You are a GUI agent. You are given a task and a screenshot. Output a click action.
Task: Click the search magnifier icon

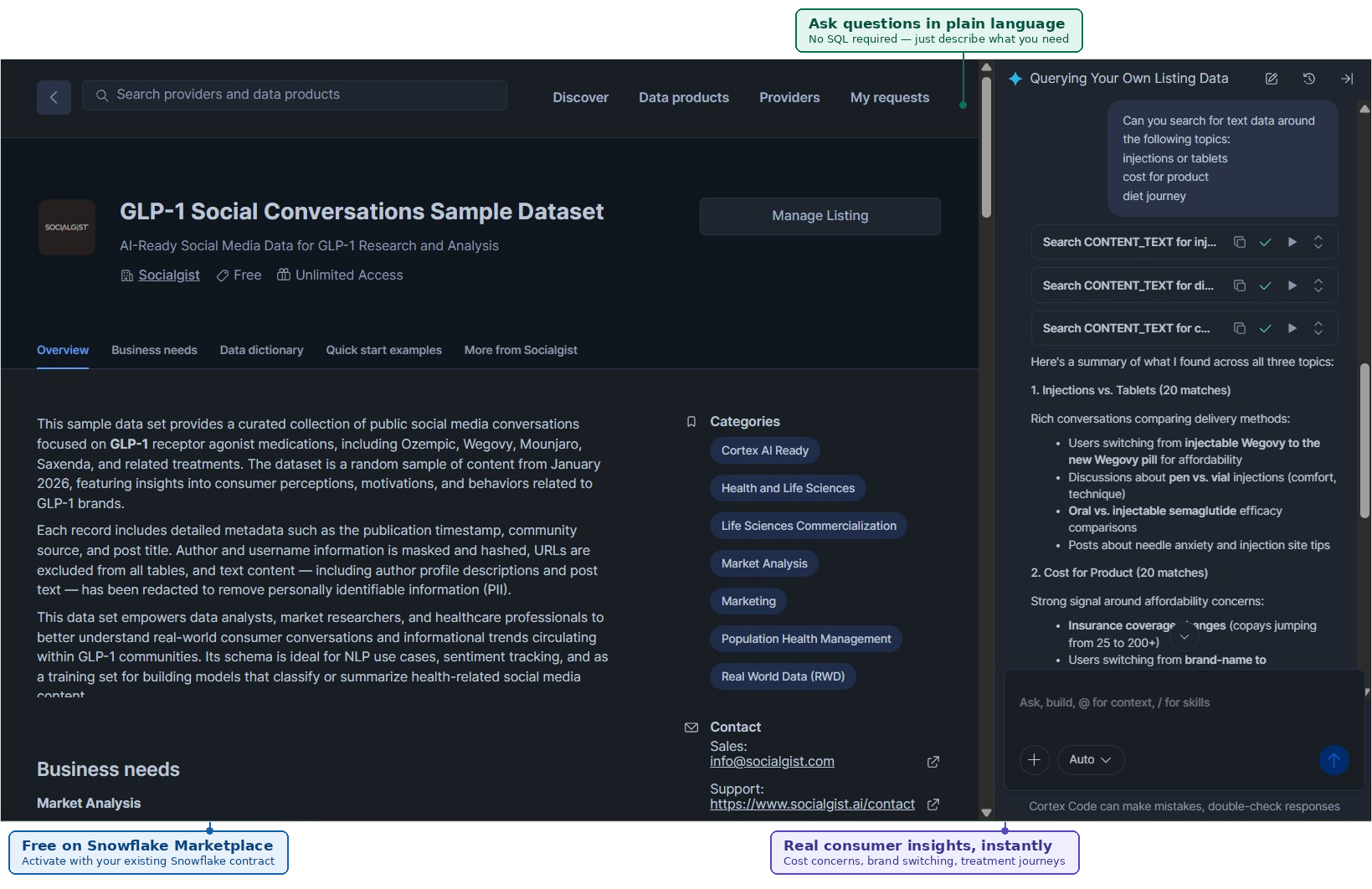102,95
